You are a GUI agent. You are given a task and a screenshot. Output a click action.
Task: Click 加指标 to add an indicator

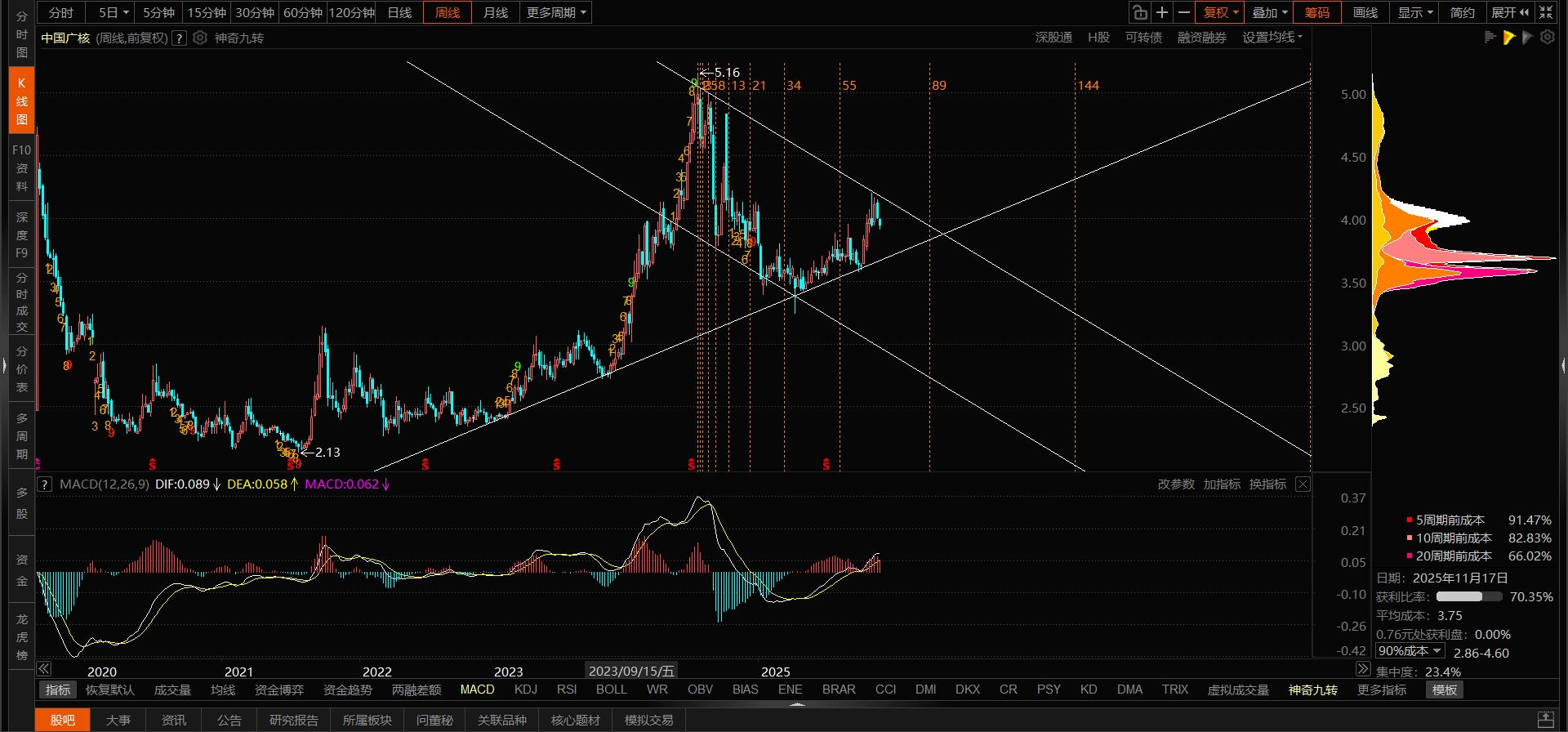point(1222,484)
